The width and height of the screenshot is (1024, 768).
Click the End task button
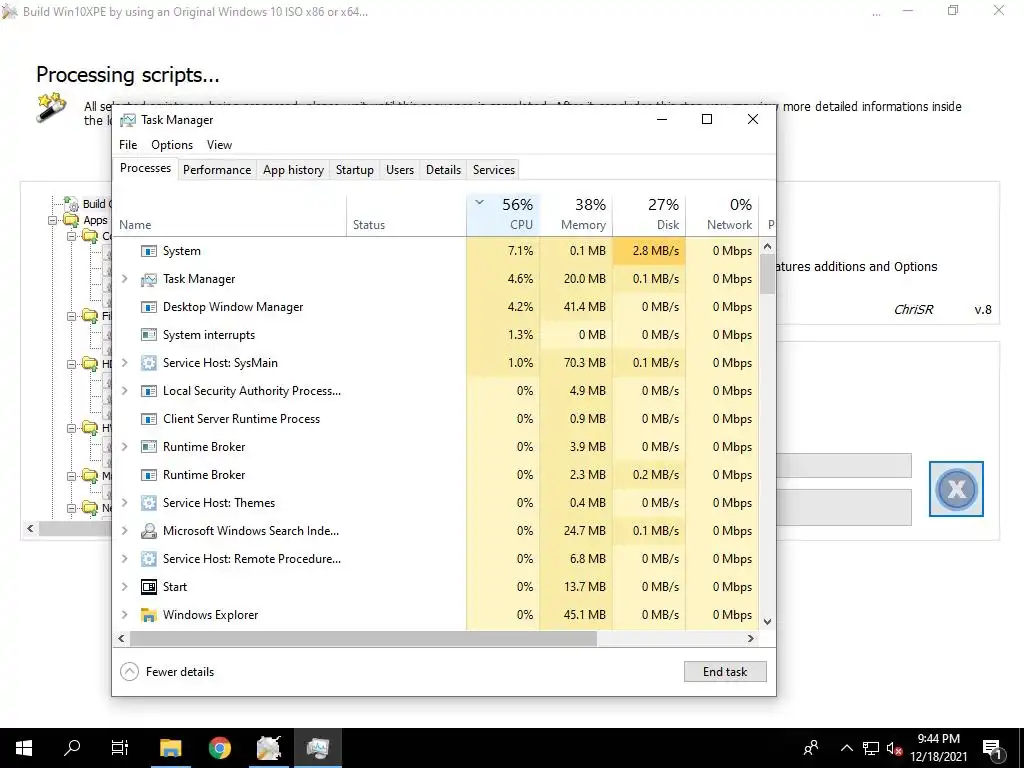[x=725, y=671]
